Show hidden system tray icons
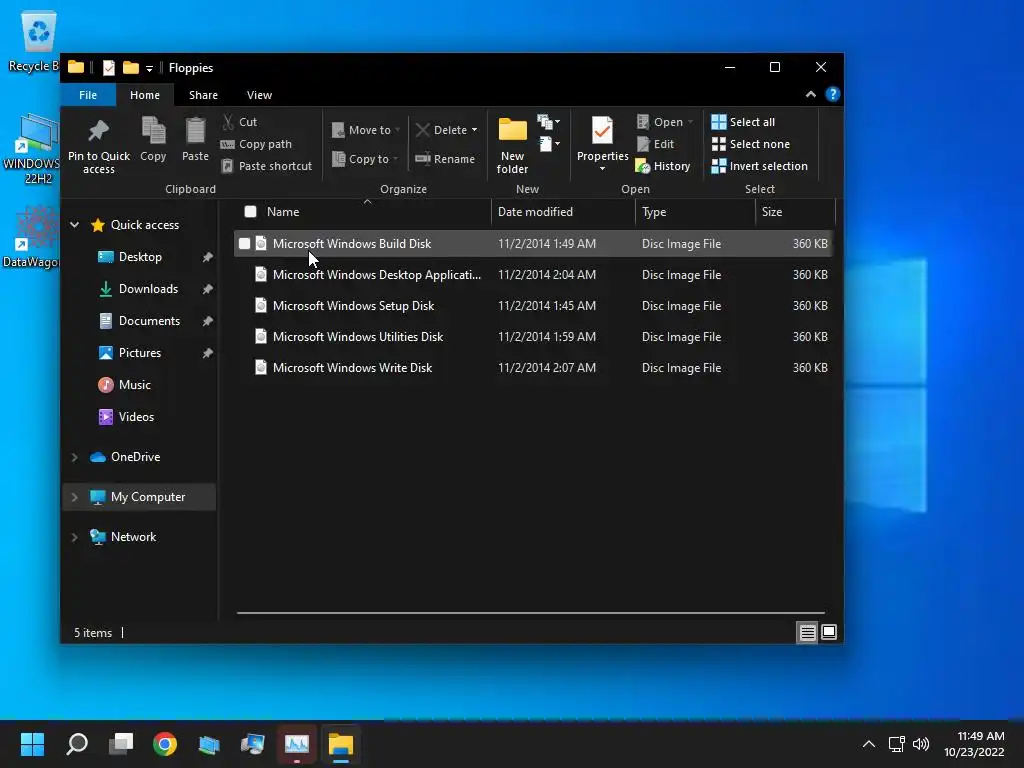Screen dimensions: 1024x768 tap(869, 744)
